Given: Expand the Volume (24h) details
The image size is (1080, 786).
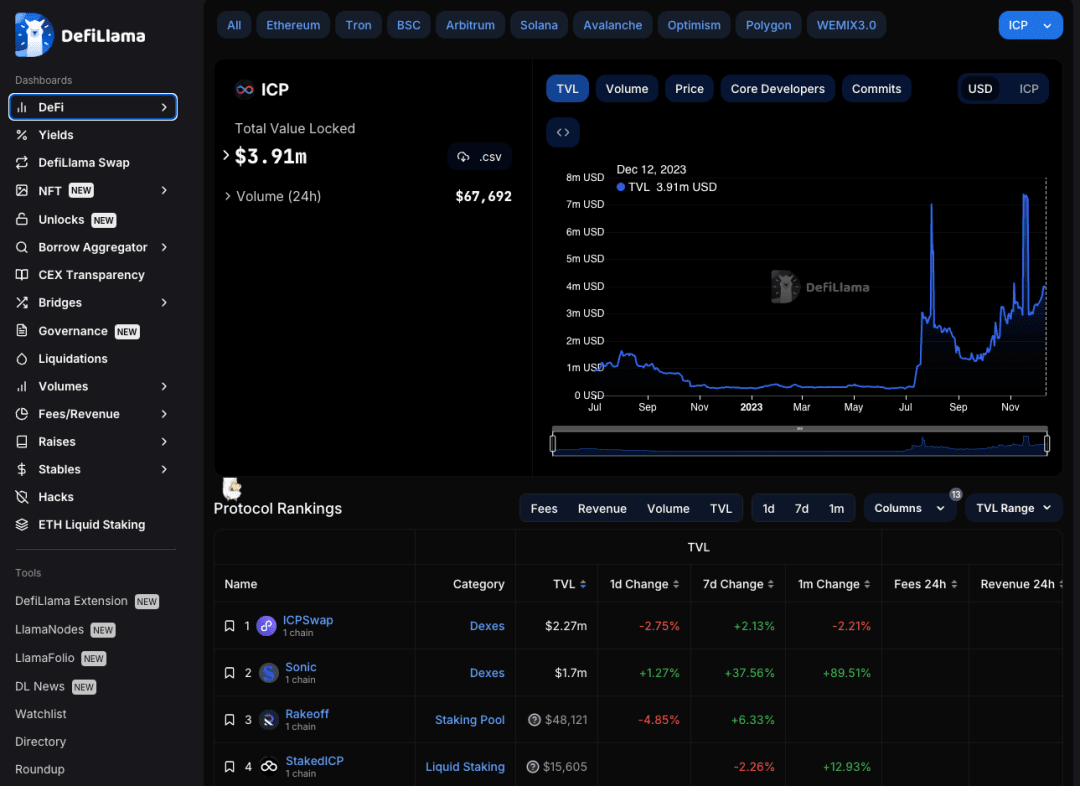Looking at the screenshot, I should pos(227,196).
